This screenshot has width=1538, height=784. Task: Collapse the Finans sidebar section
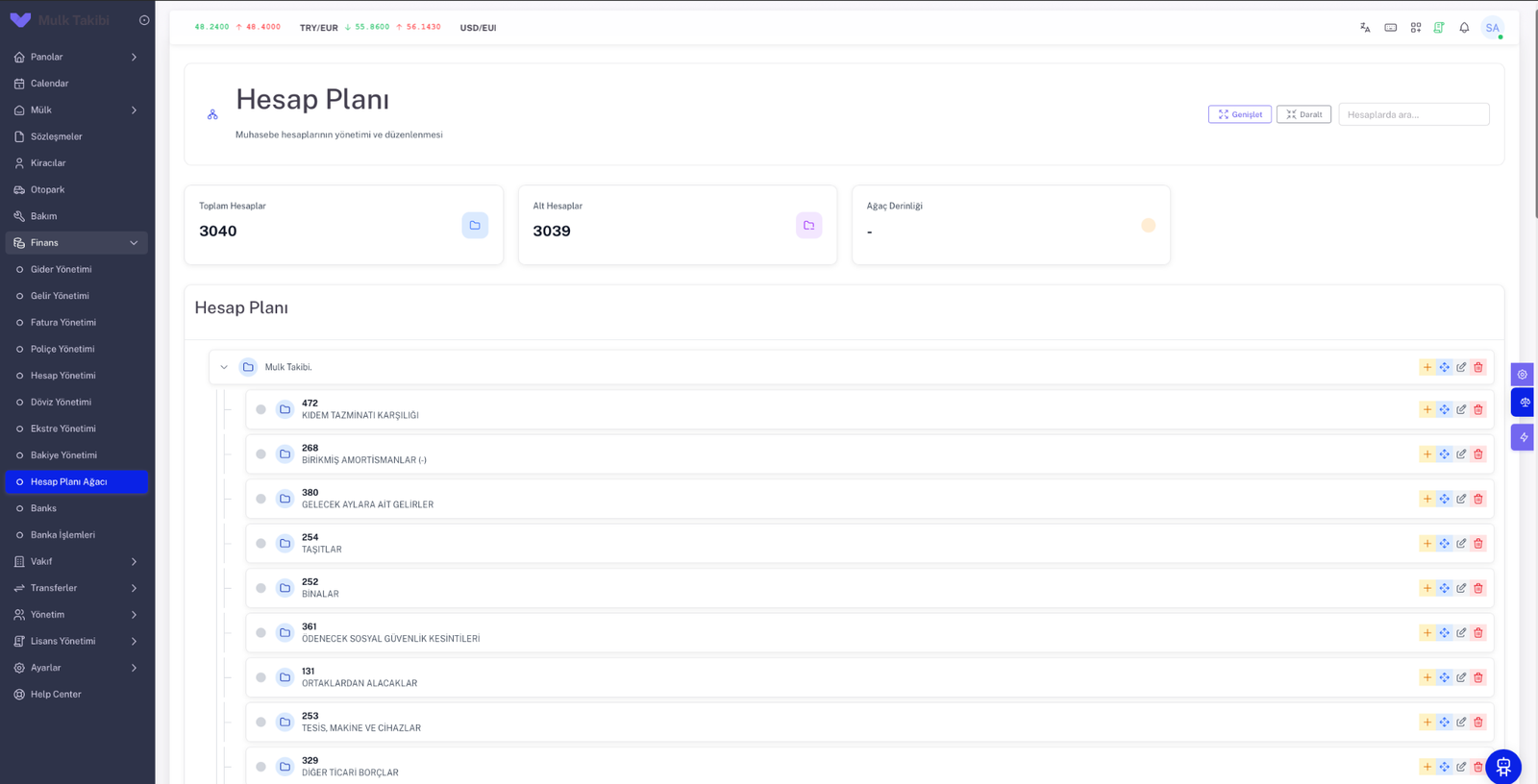[77, 243]
